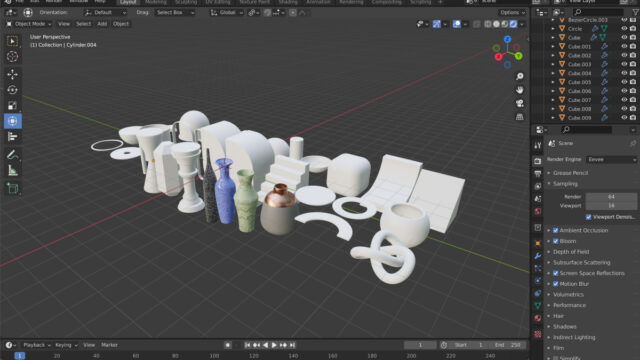Expand the Cube.001 outliner row
This screenshot has height=360, width=640.
tap(553, 47)
